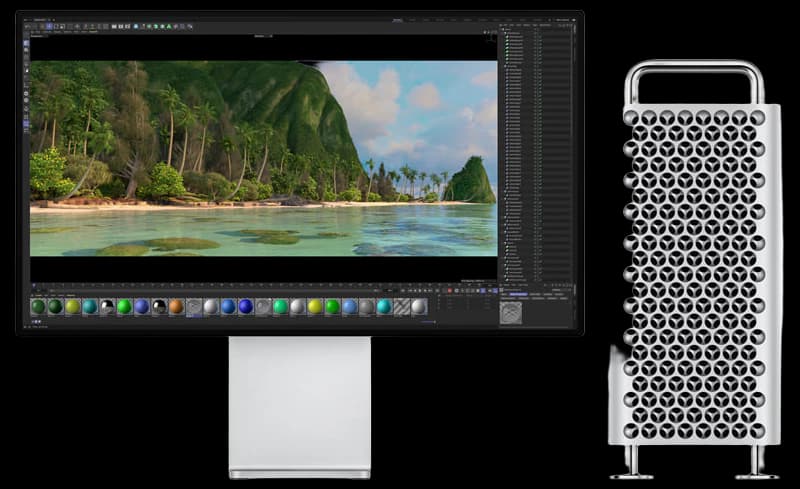Click the blue cube primitive icon in top toolbar
The width and height of the screenshot is (800, 489).
(136, 27)
